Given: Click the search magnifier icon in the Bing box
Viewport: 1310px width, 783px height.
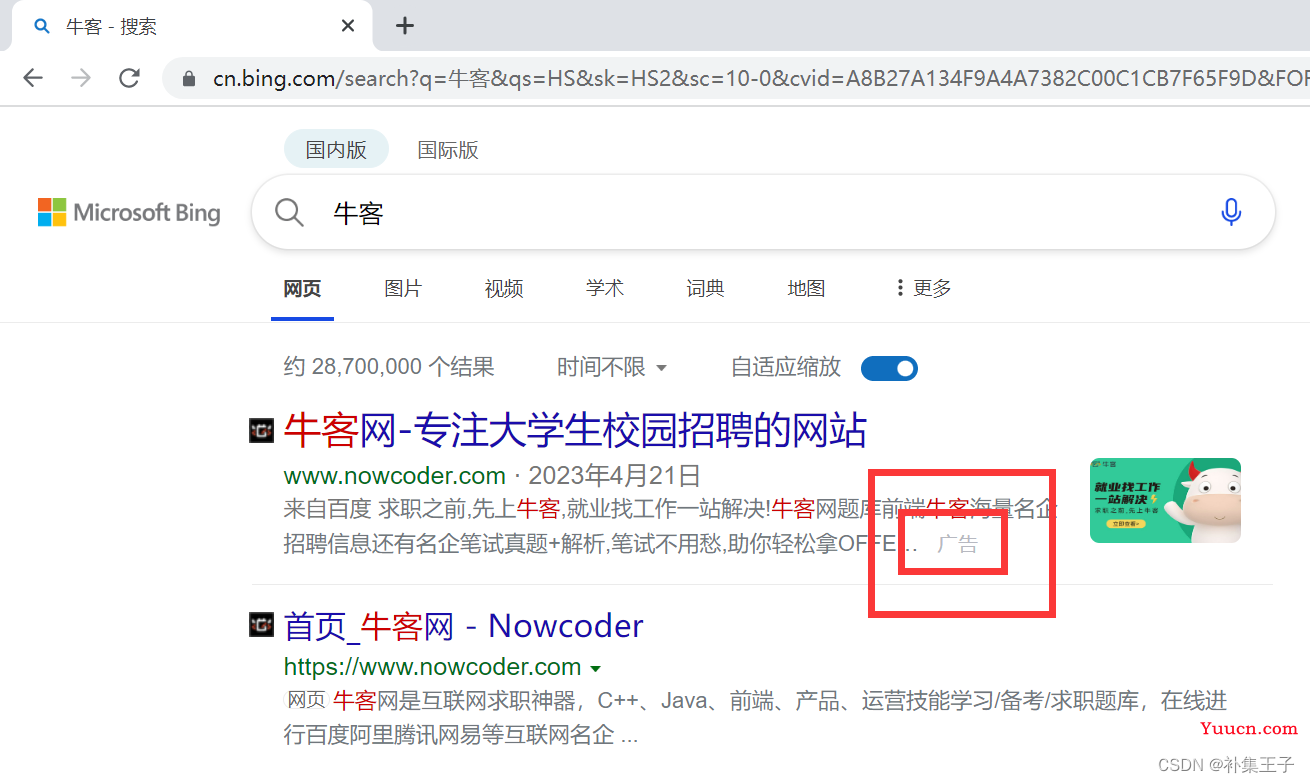Looking at the screenshot, I should tap(289, 212).
